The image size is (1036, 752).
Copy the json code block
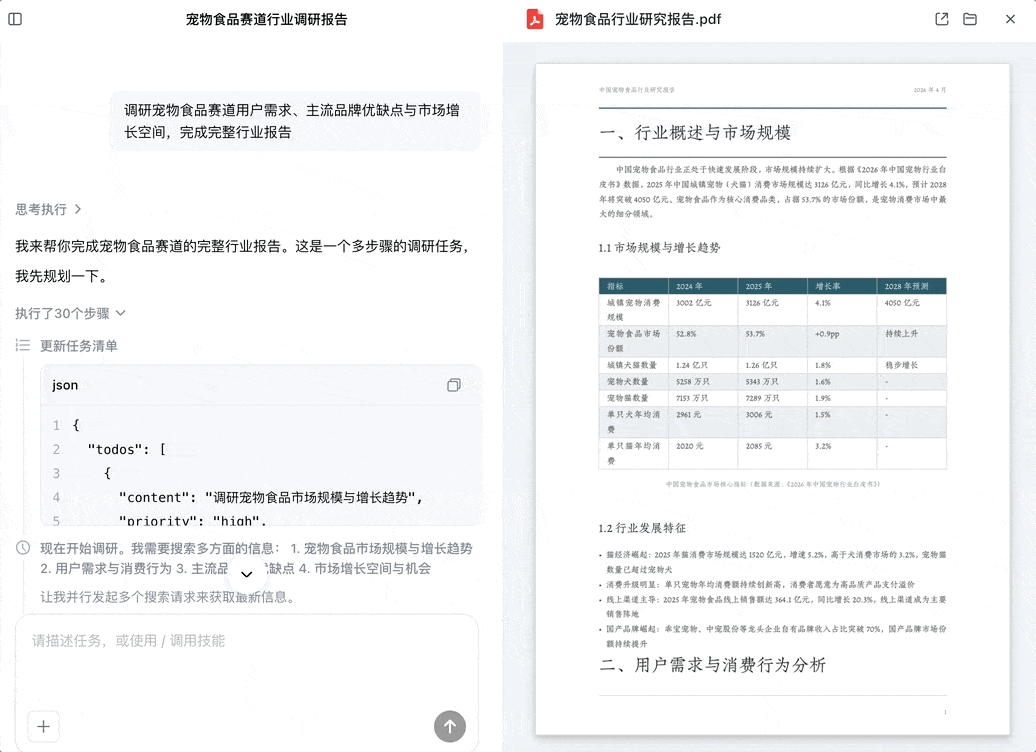click(455, 384)
